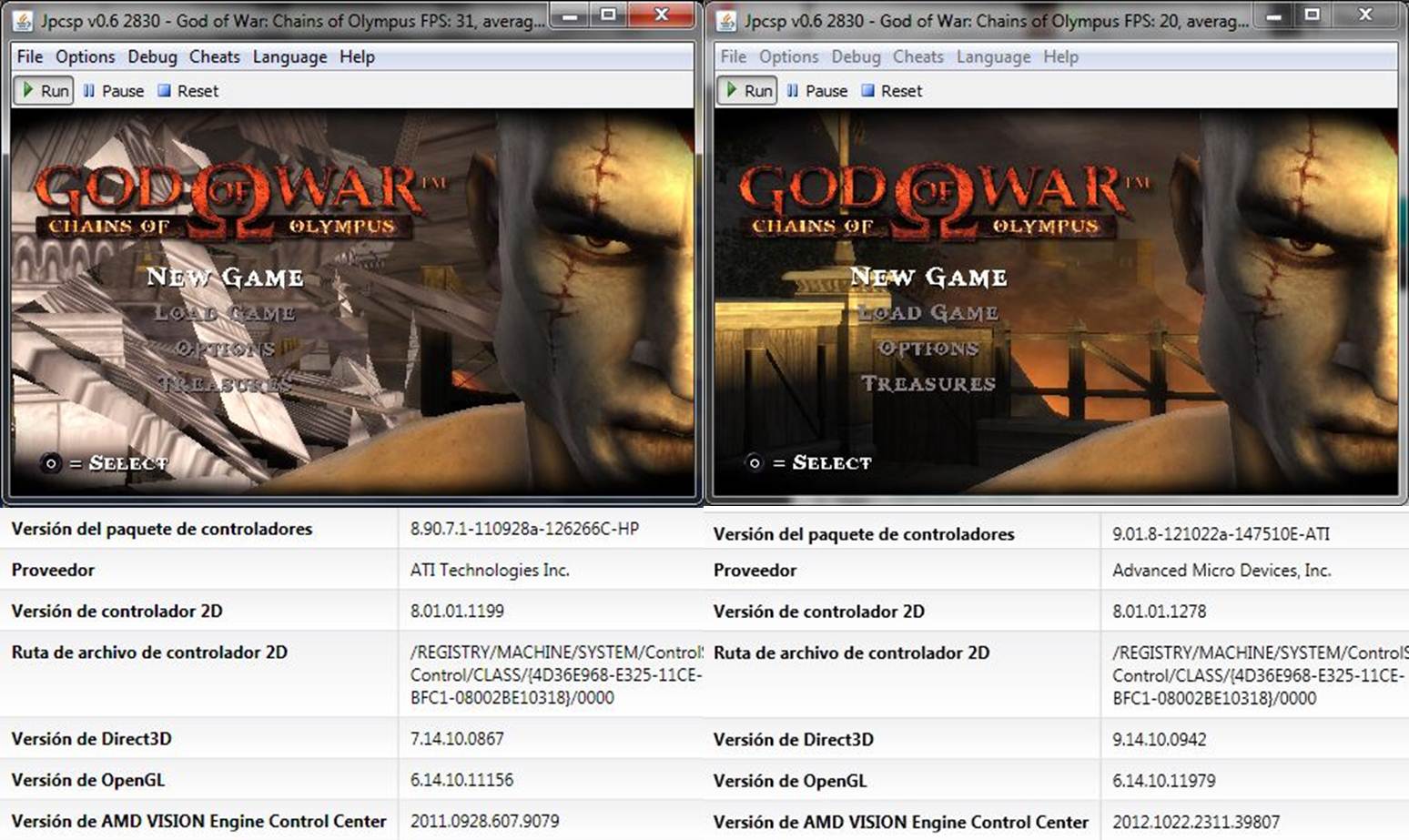1409x840 pixels.
Task: Click Versión de controlador 2D label beside 8.01.01.1199
Action: coord(117,611)
